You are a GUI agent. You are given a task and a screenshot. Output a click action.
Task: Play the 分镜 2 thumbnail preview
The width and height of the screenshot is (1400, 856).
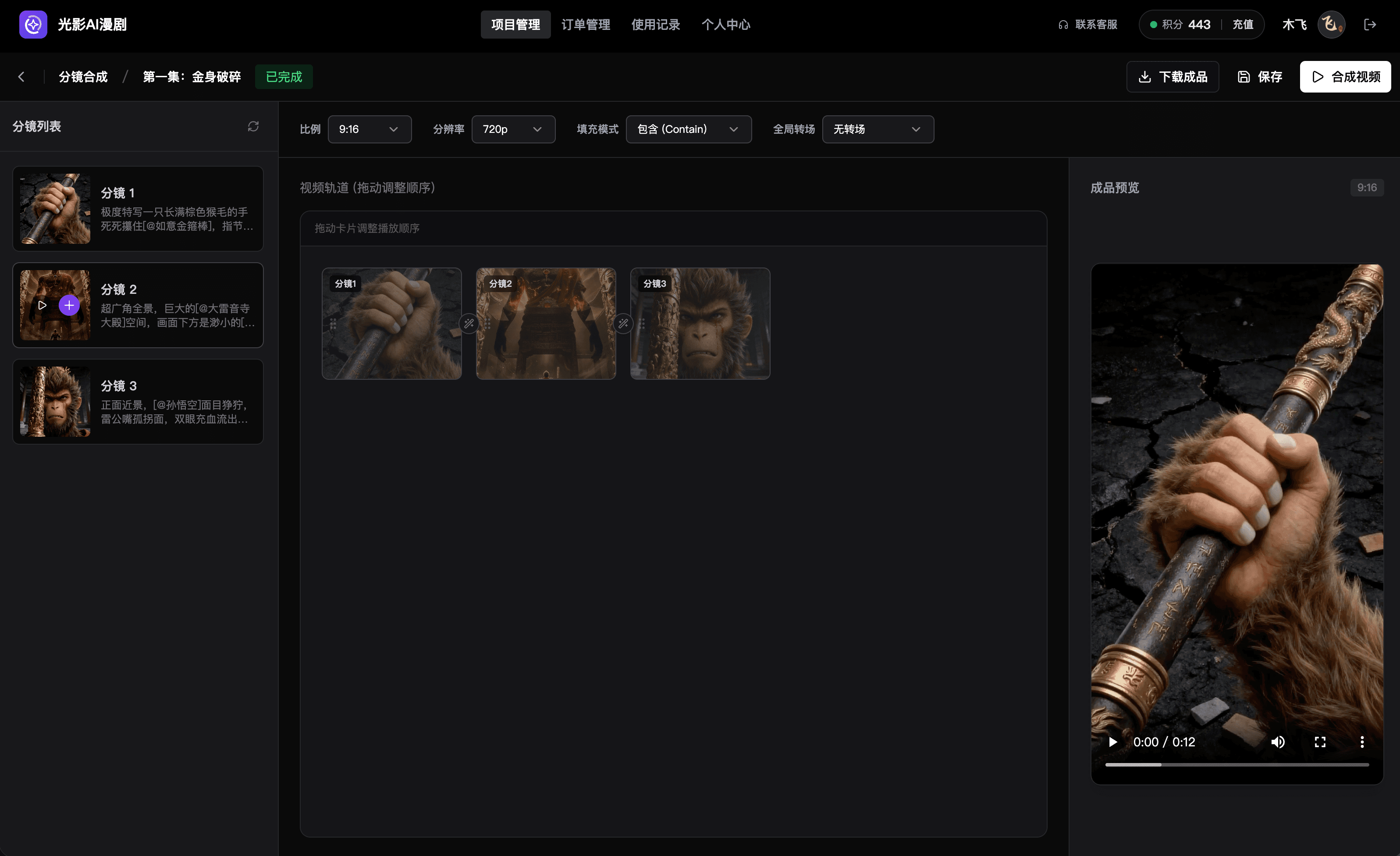pyautogui.click(x=43, y=305)
